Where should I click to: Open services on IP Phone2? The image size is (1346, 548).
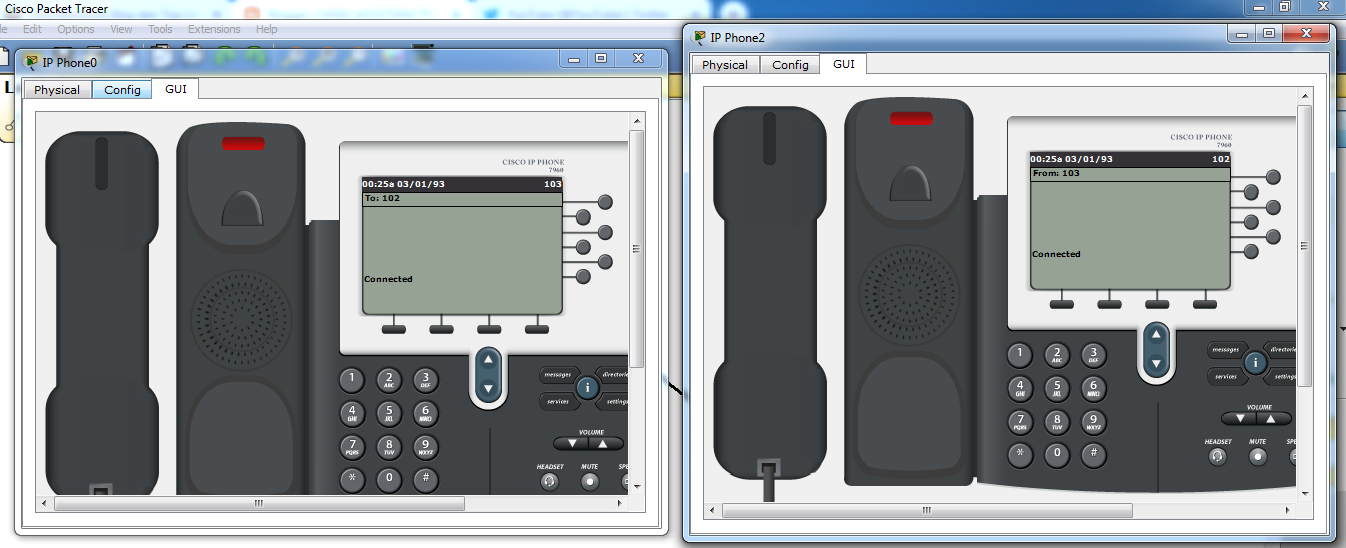[1225, 377]
